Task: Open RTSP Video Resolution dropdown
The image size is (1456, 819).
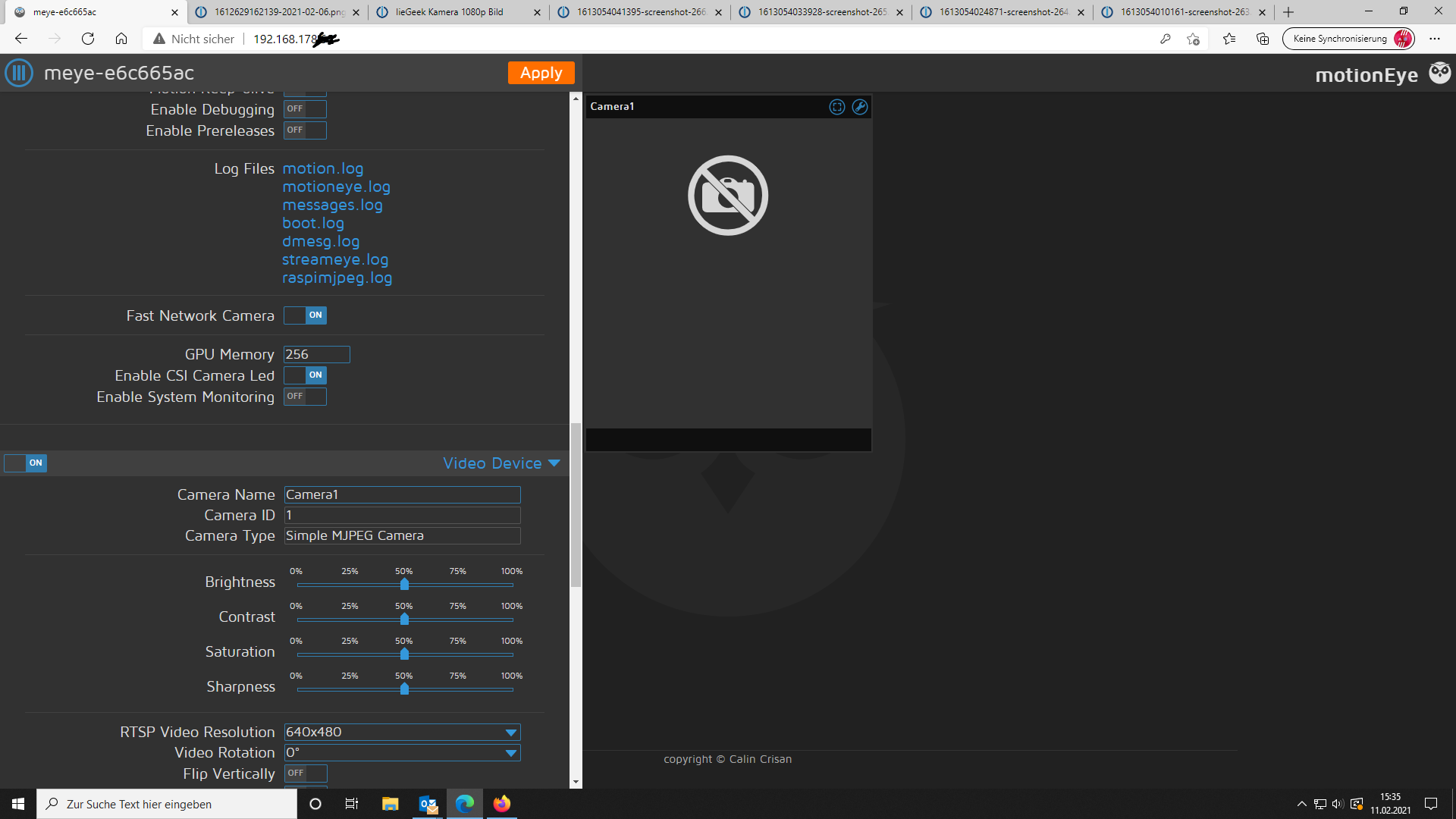Action: tap(402, 733)
